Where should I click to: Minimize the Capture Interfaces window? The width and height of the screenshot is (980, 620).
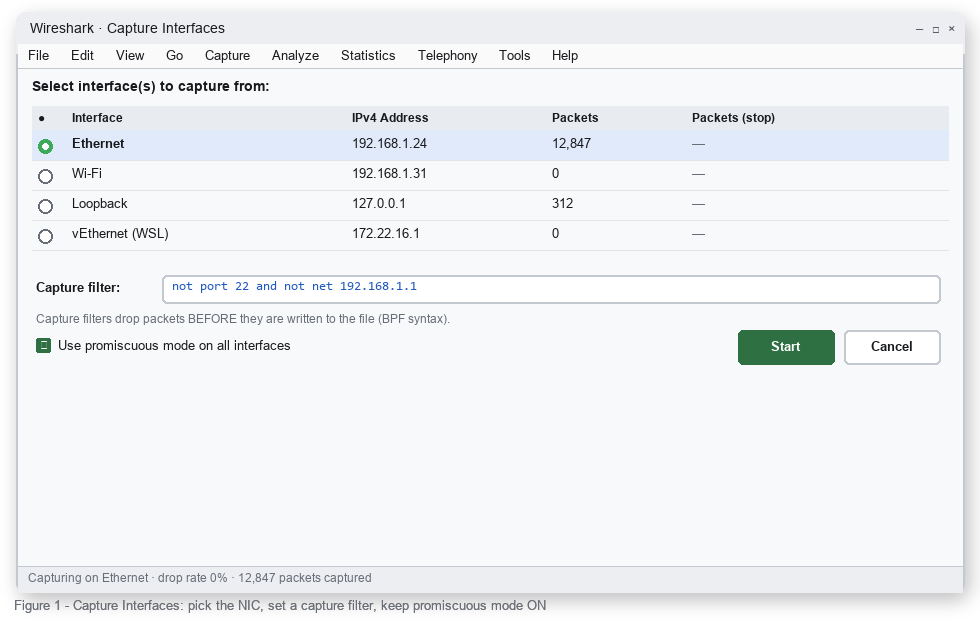pos(919,29)
